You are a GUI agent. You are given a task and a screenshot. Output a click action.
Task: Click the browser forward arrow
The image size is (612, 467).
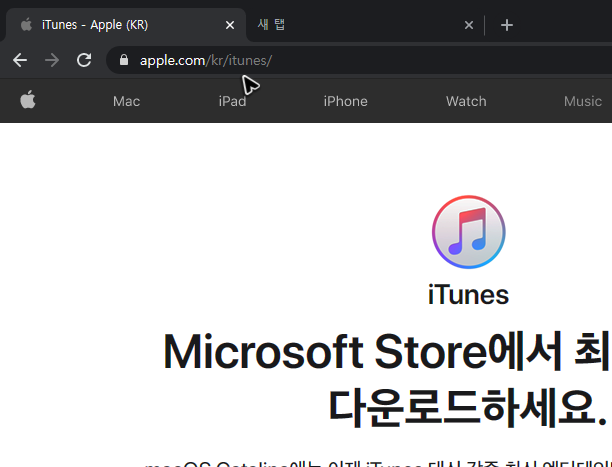tap(52, 60)
